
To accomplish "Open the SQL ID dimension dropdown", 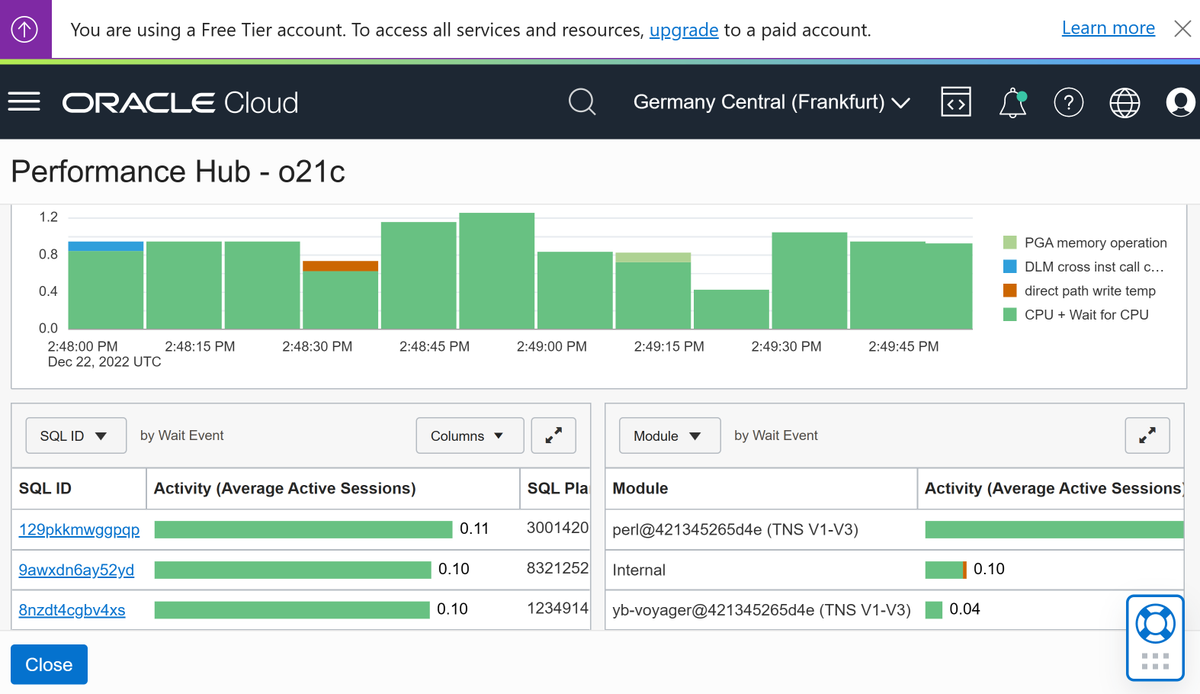I will tap(76, 436).
